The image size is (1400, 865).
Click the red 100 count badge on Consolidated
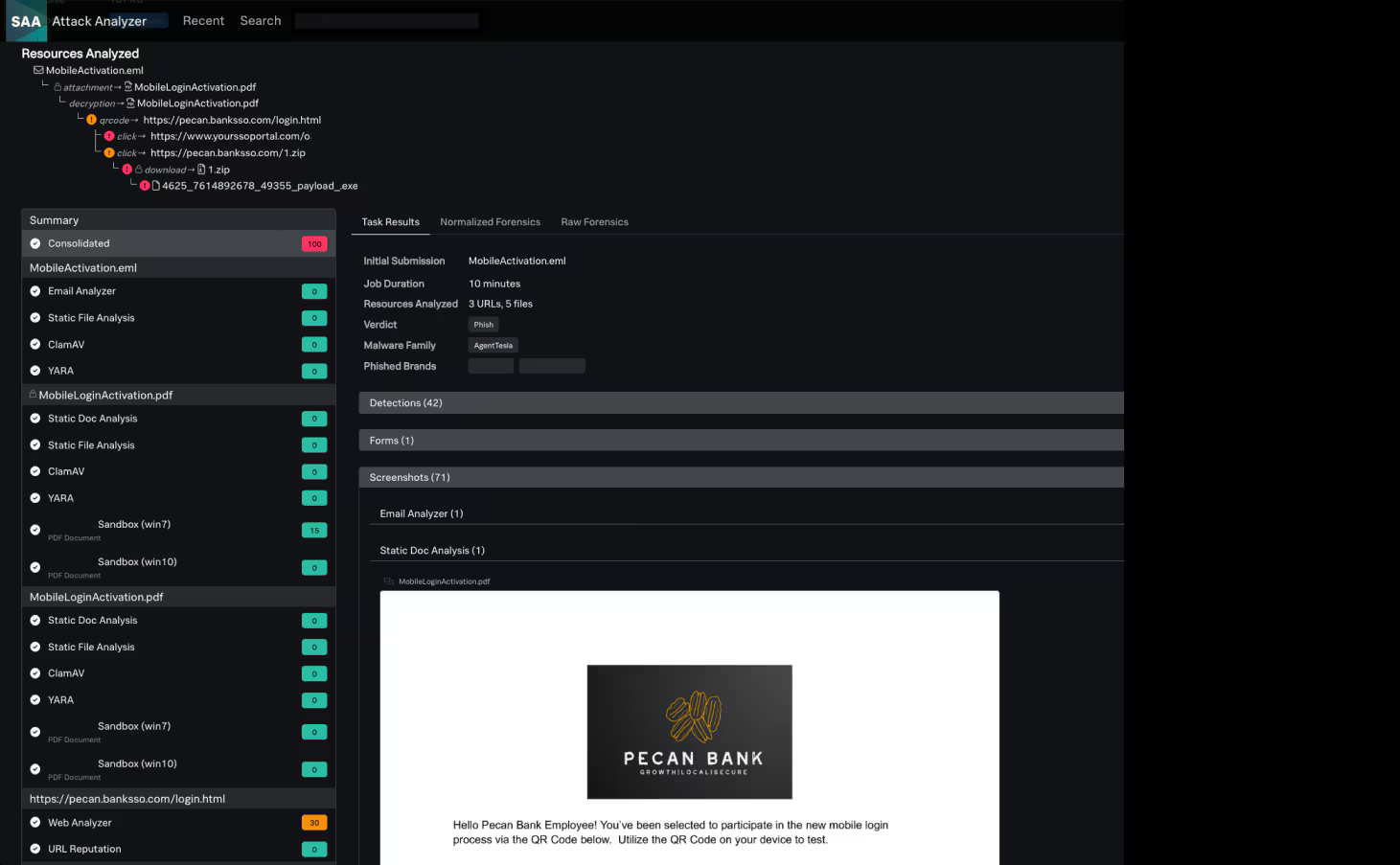click(314, 243)
